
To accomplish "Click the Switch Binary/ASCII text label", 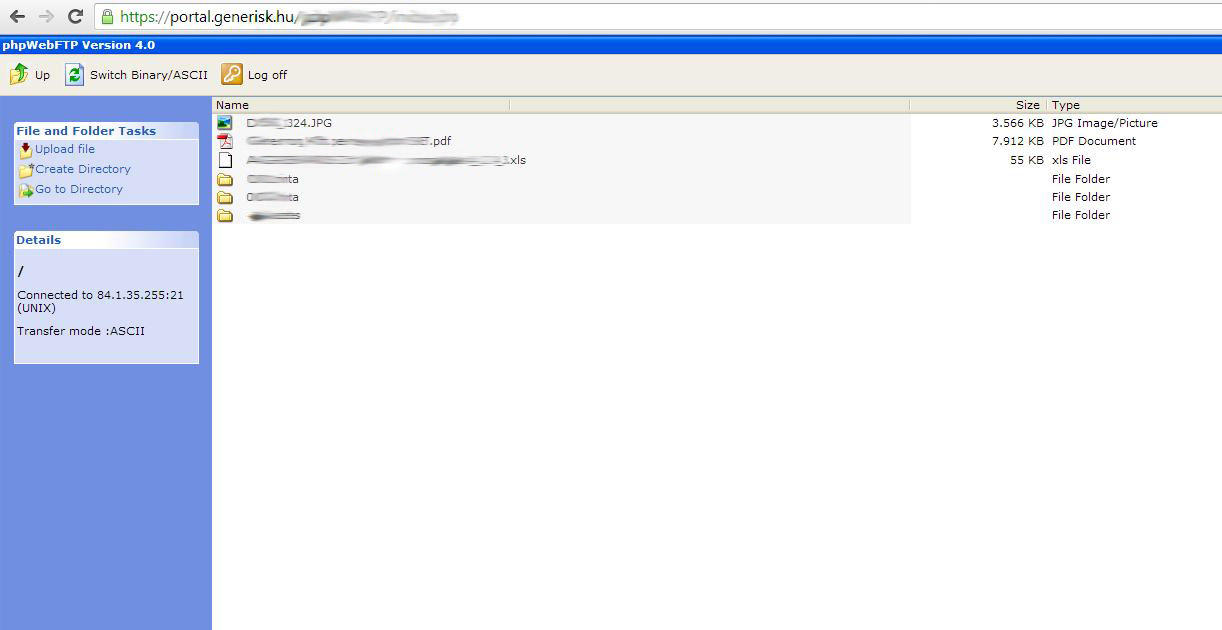I will pyautogui.click(x=148, y=75).
